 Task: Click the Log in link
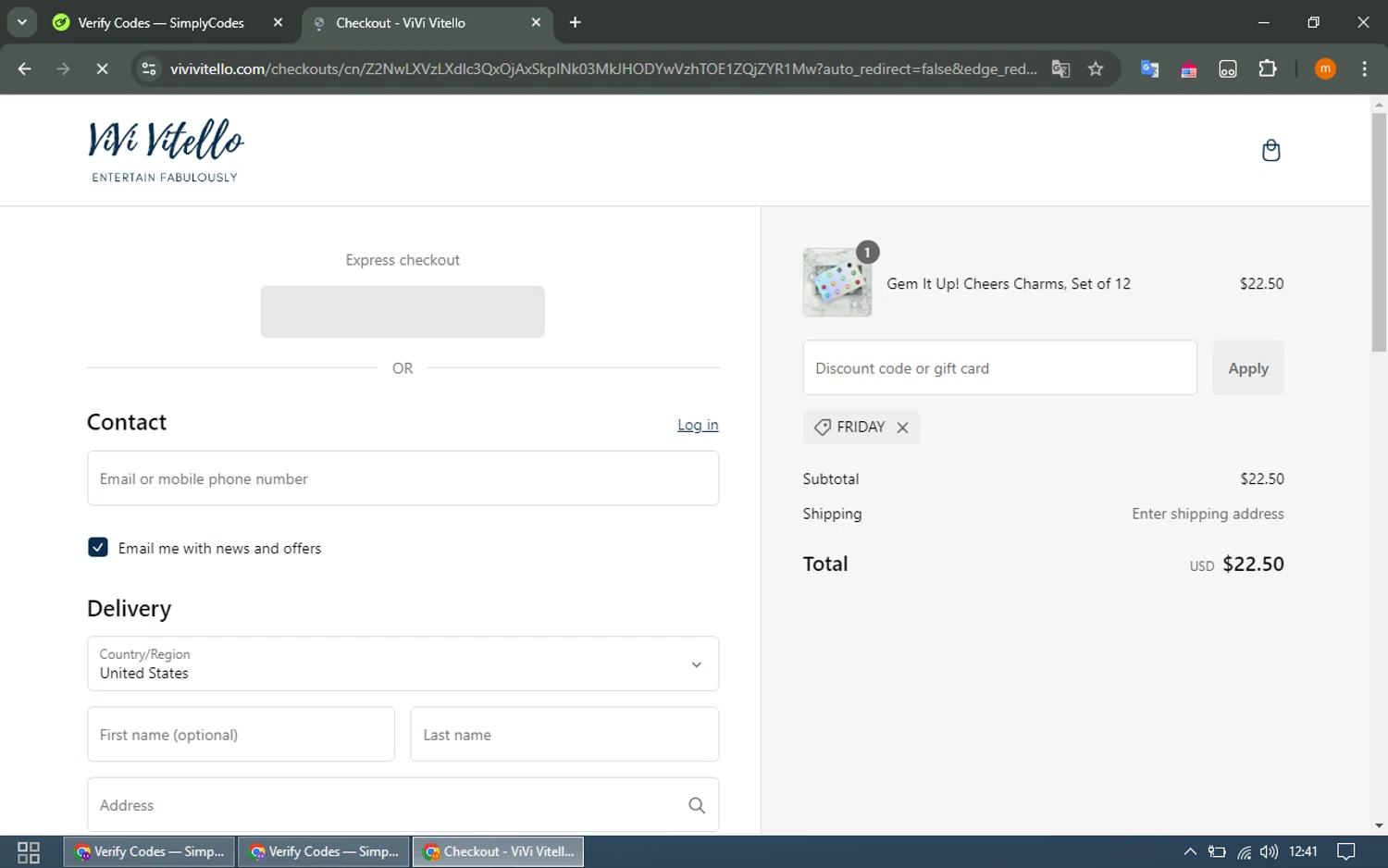point(698,425)
